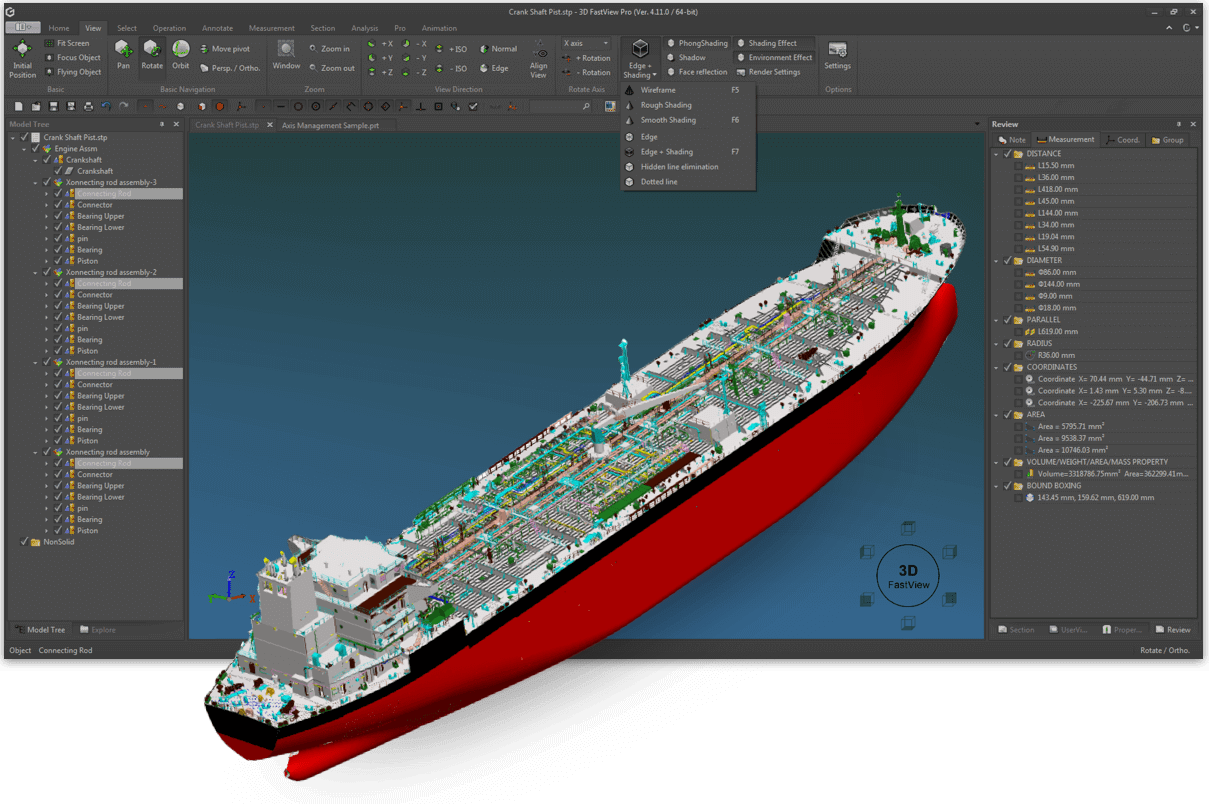Choose Dotted line menu entry
Image resolution: width=1209 pixels, height=804 pixels.
(688, 182)
